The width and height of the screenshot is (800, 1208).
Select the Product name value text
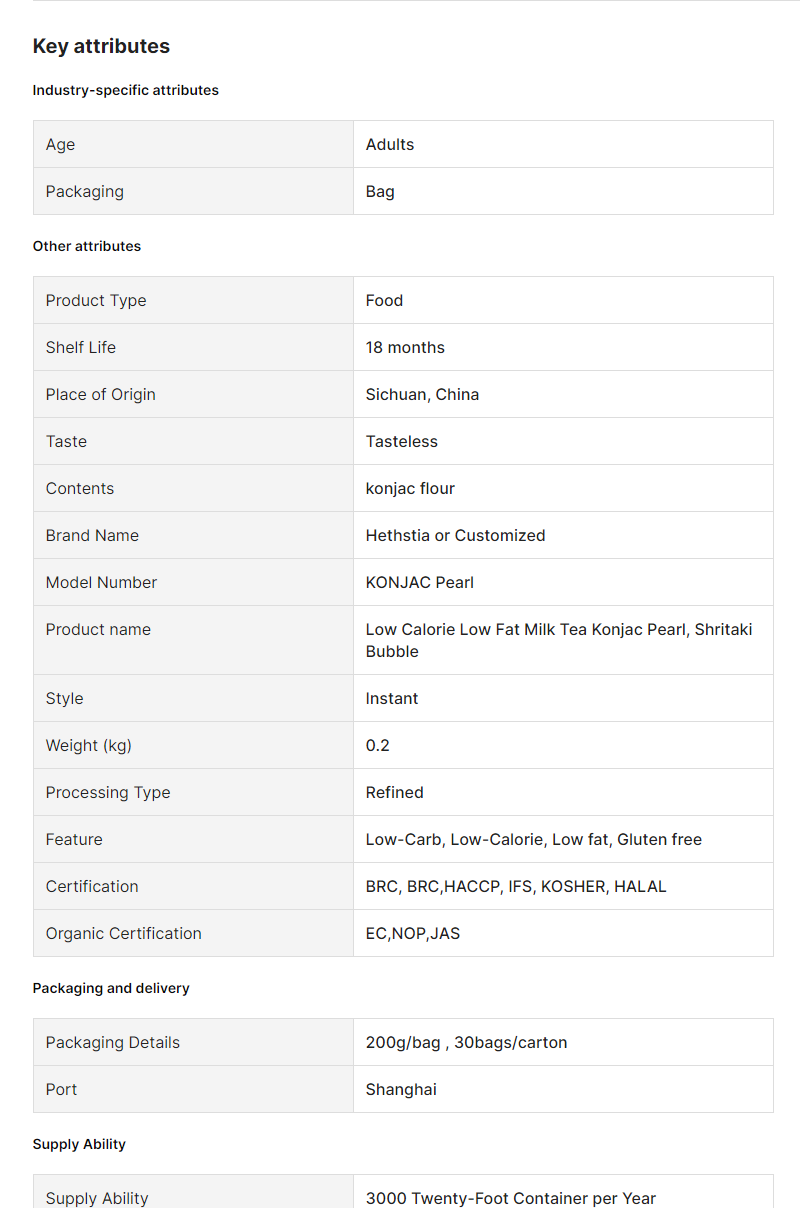(559, 640)
